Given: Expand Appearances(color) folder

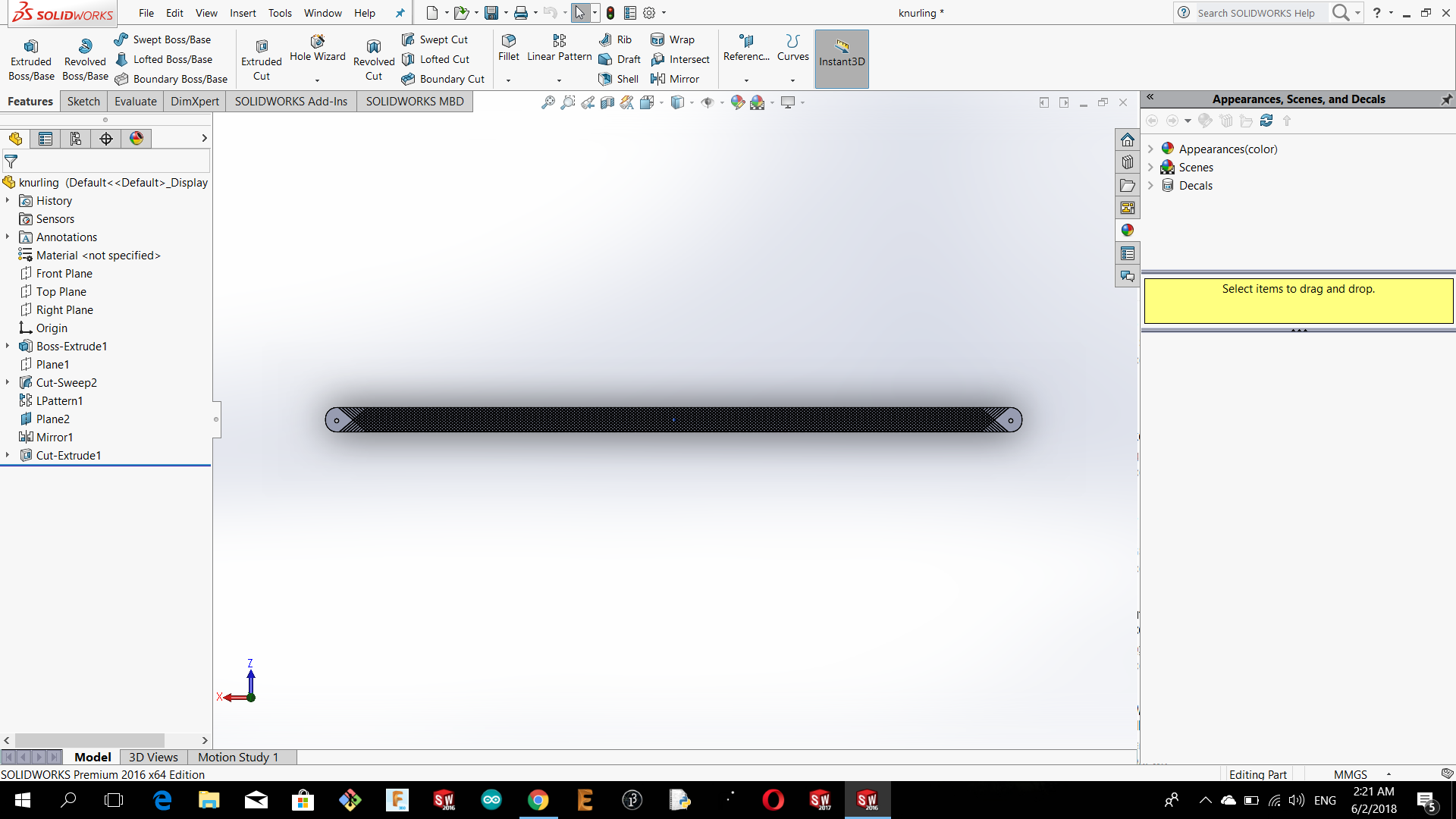Looking at the screenshot, I should coord(1150,149).
